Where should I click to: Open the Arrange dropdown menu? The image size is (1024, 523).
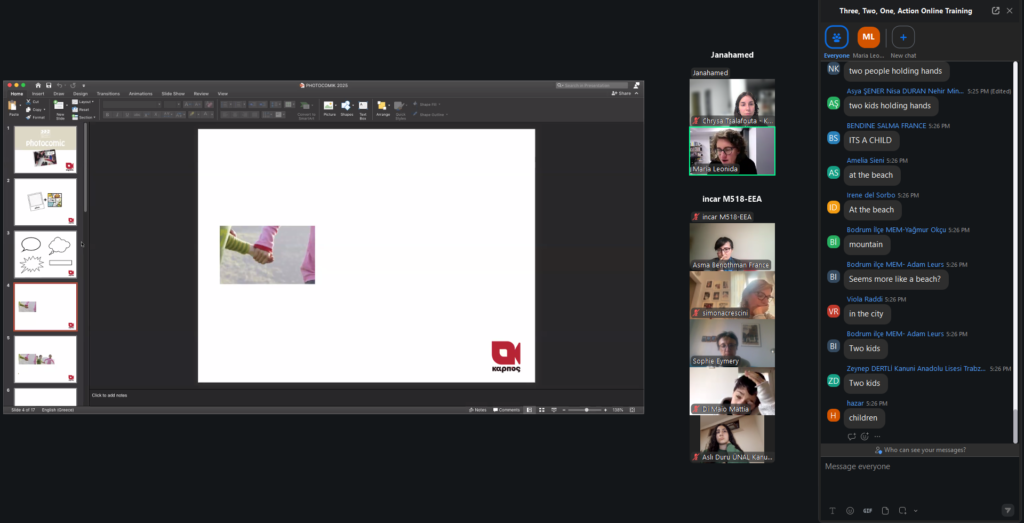[x=383, y=107]
